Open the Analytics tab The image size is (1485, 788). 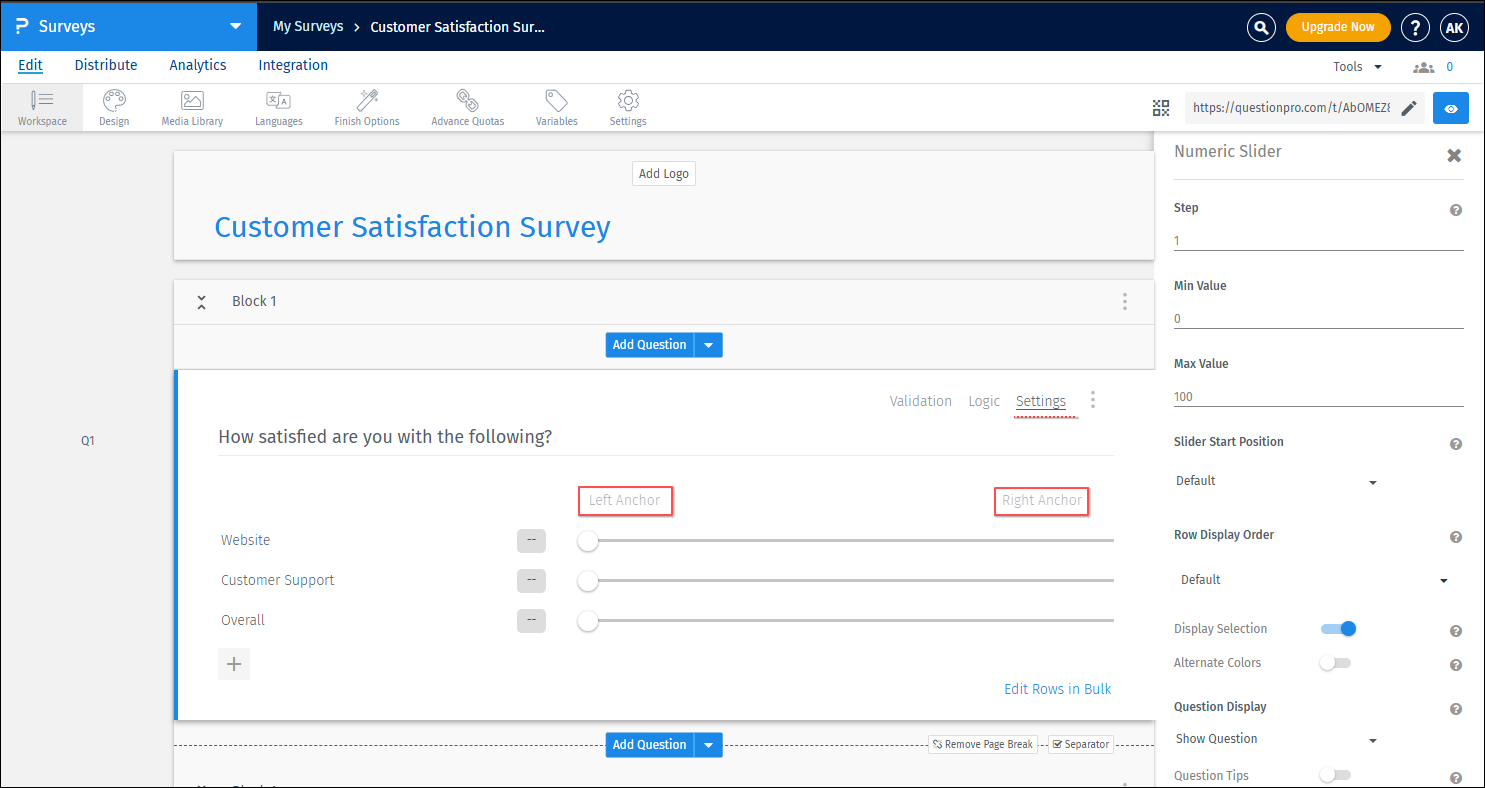tap(197, 65)
